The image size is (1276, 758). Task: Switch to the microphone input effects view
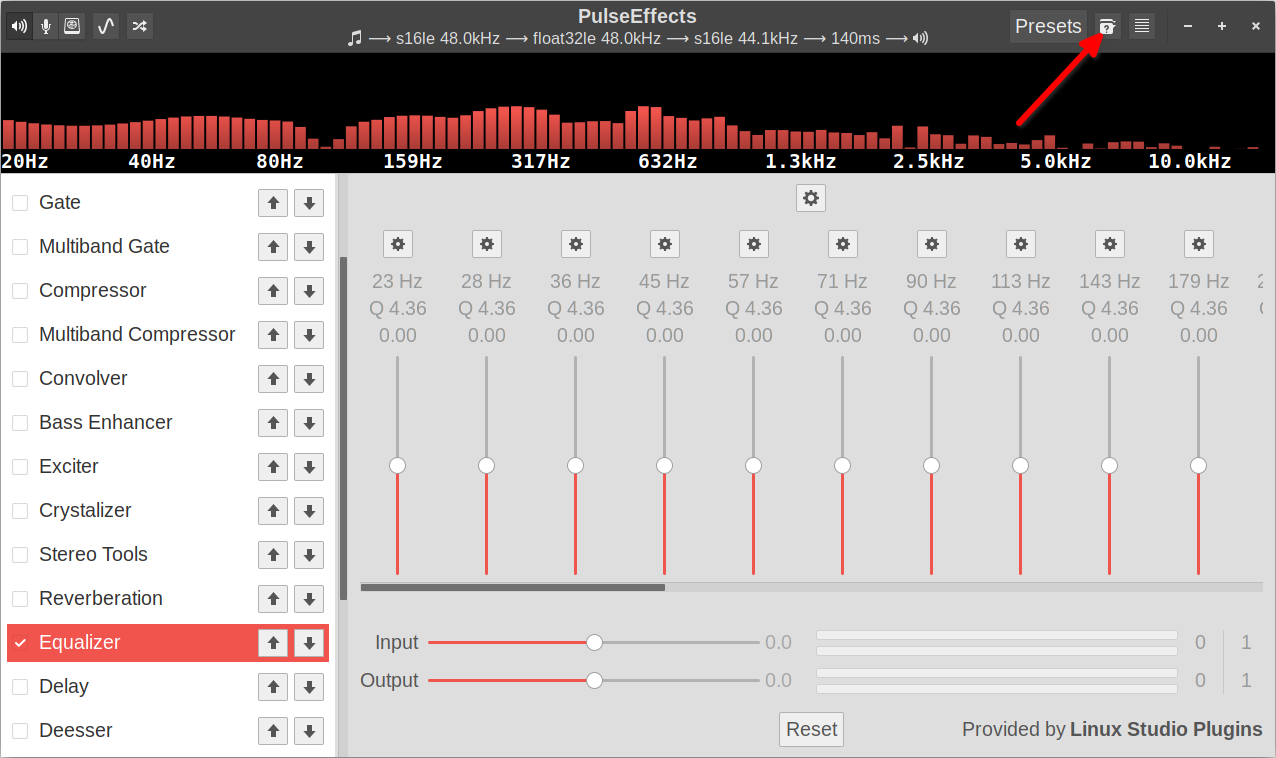46,26
